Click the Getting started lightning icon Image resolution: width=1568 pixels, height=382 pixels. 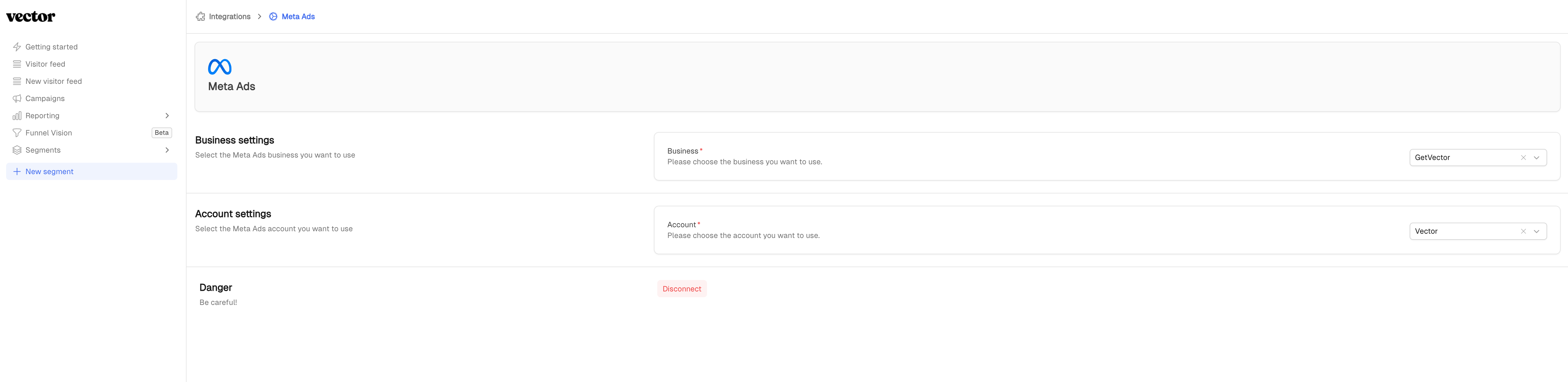[17, 47]
